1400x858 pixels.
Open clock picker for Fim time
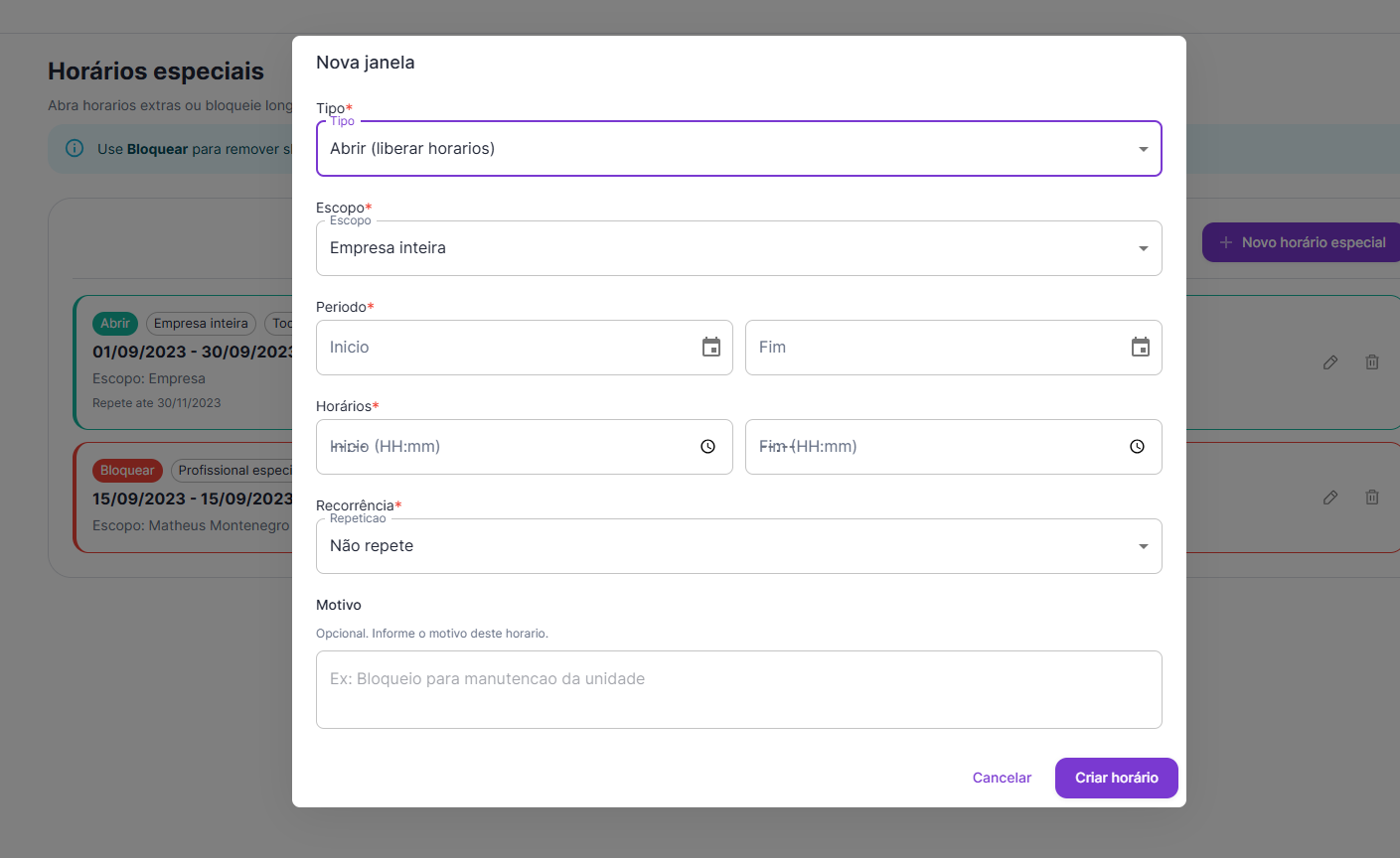tap(1138, 447)
